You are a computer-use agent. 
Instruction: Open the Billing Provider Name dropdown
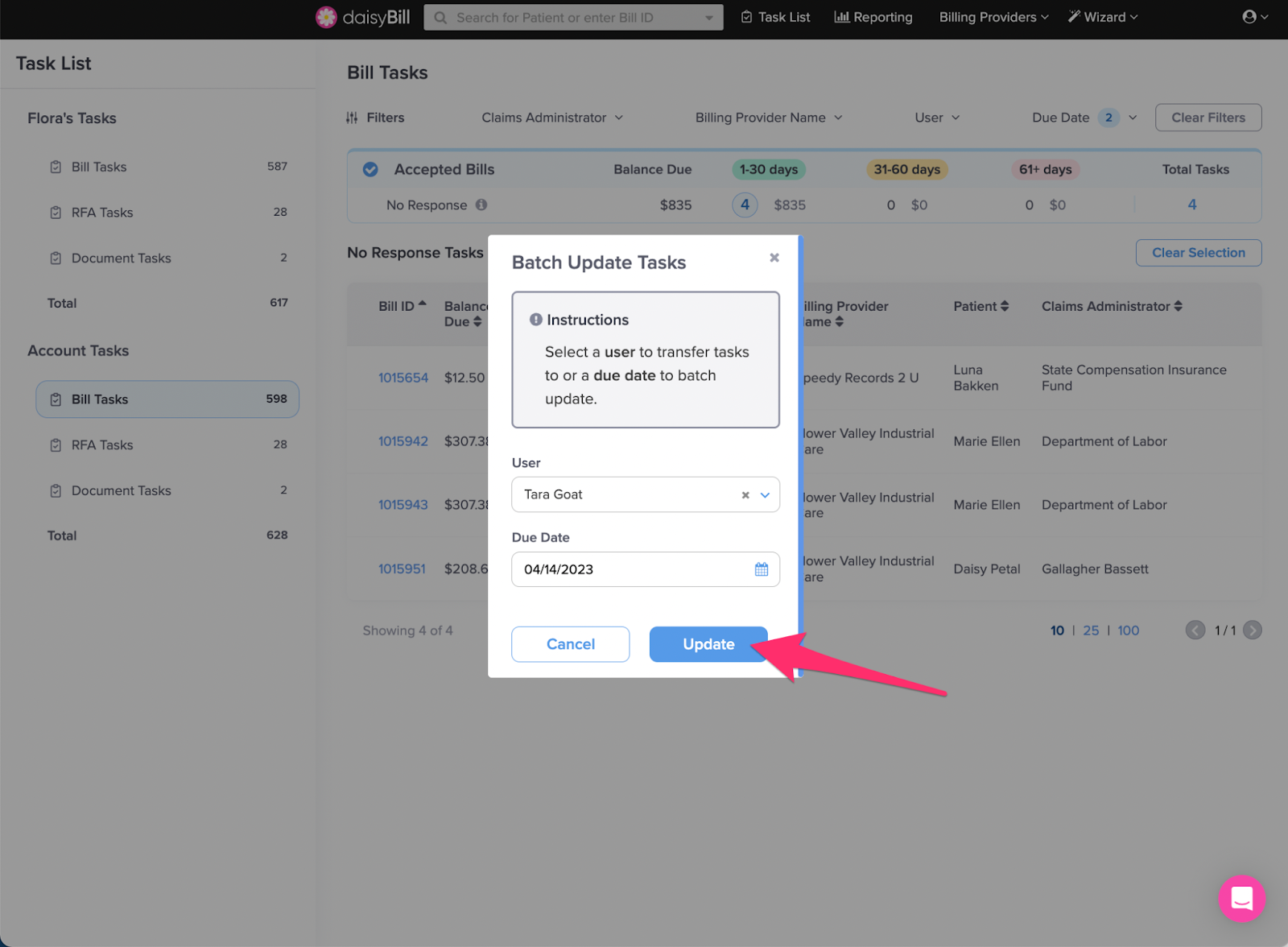768,118
